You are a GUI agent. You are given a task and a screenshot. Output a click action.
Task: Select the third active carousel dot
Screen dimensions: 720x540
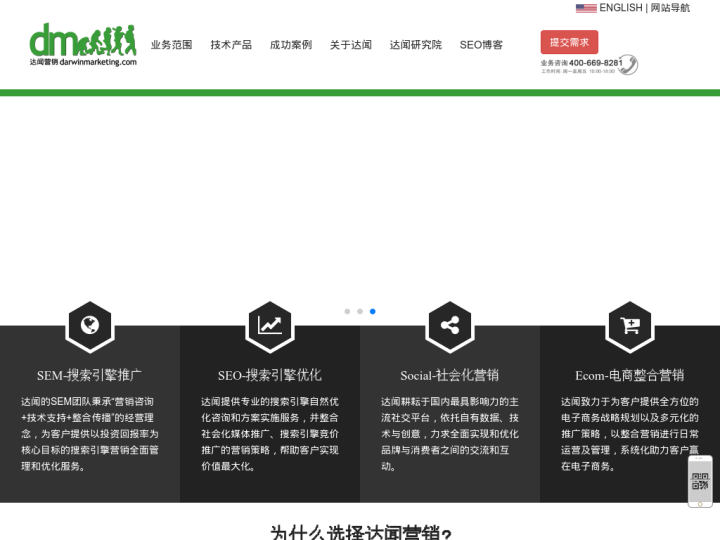373,311
